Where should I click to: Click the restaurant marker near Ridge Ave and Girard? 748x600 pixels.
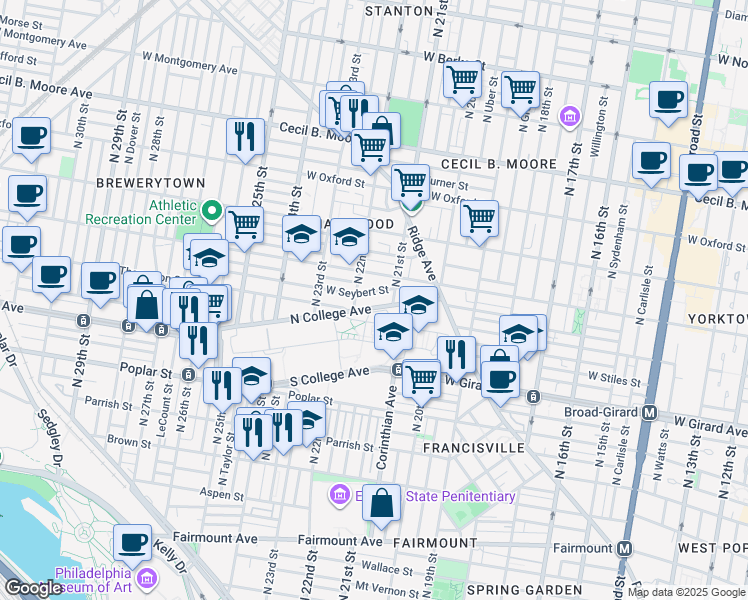coord(455,353)
